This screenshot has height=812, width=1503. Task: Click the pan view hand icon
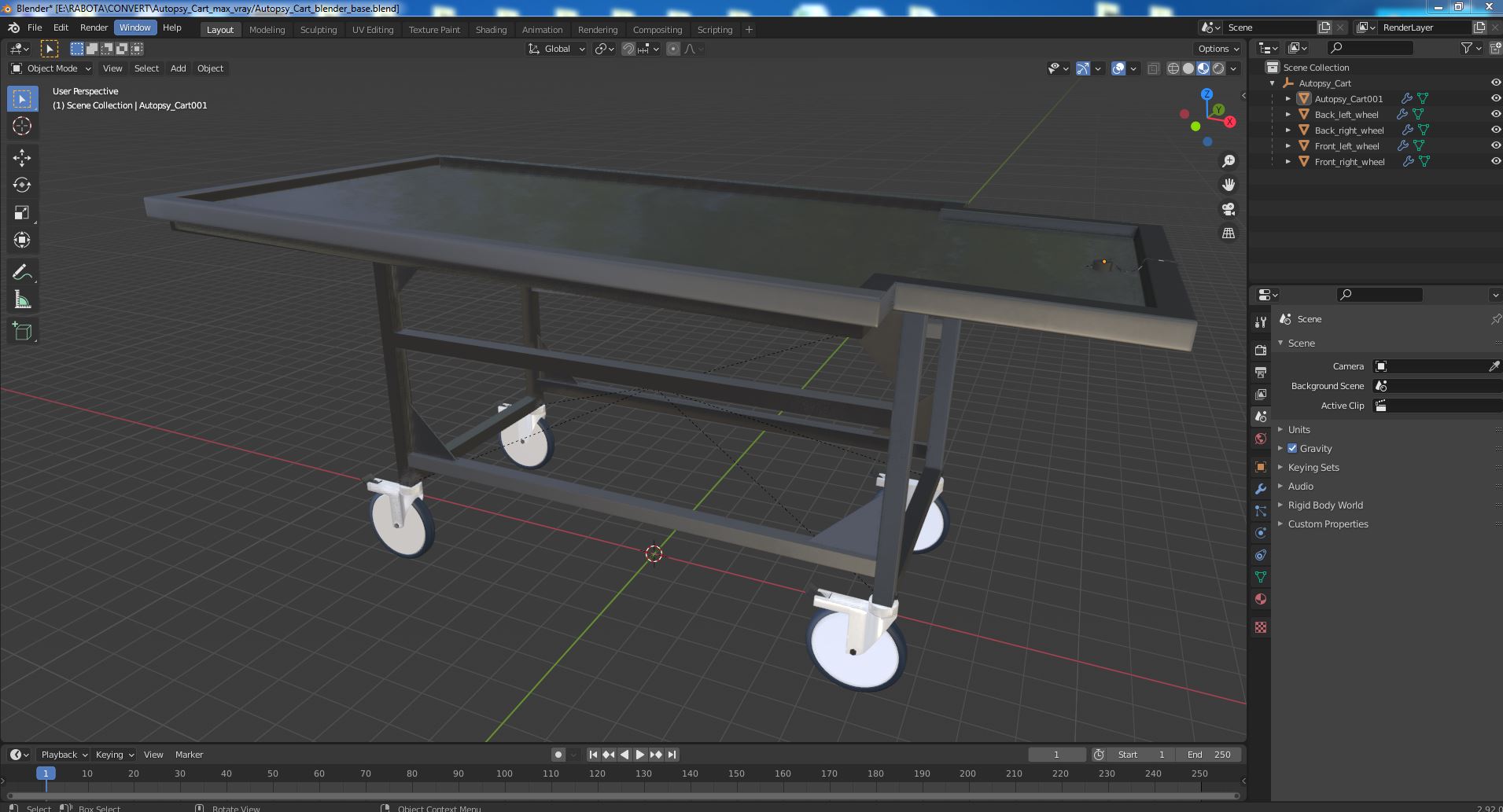(x=1228, y=185)
